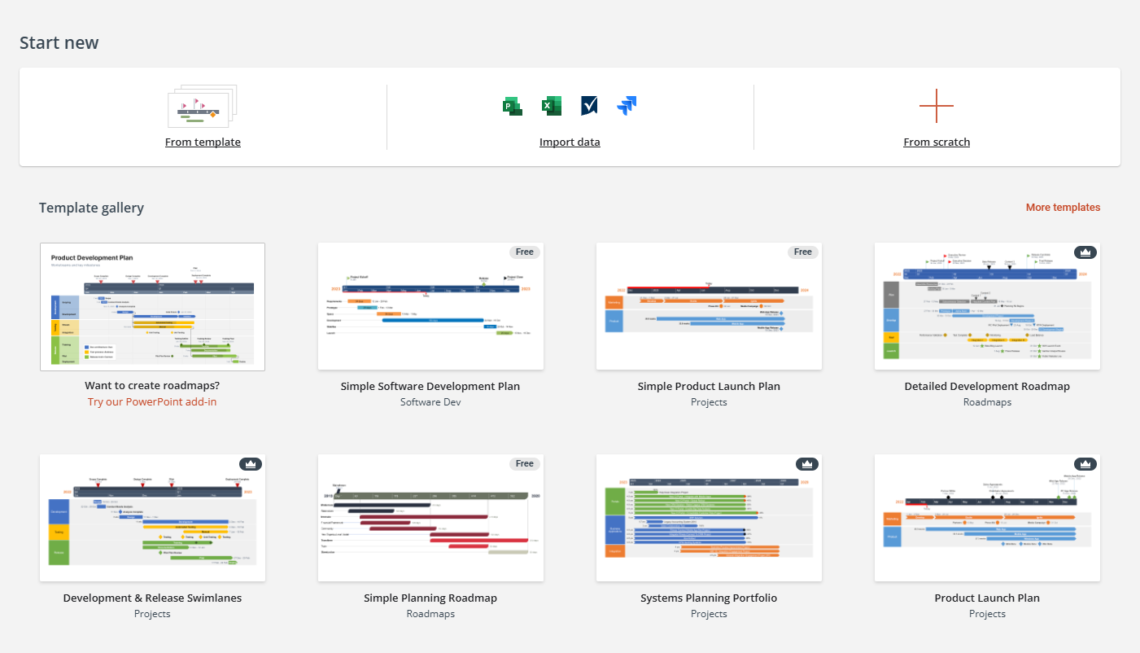Click Free badge on Simple Product Launch Plan
Screen dimensions: 1140x653
tap(802, 252)
